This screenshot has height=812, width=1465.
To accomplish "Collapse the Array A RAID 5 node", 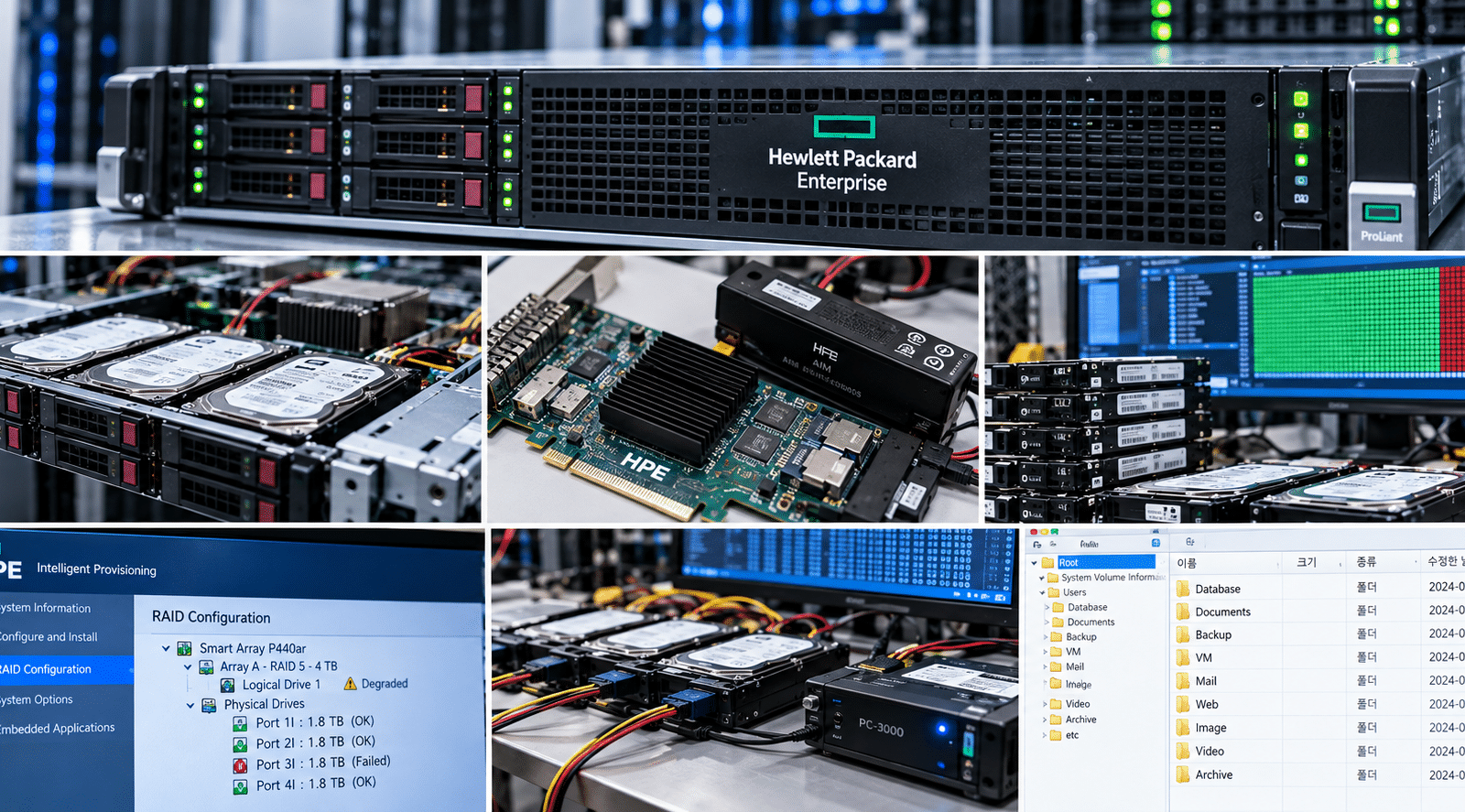I will point(188,667).
